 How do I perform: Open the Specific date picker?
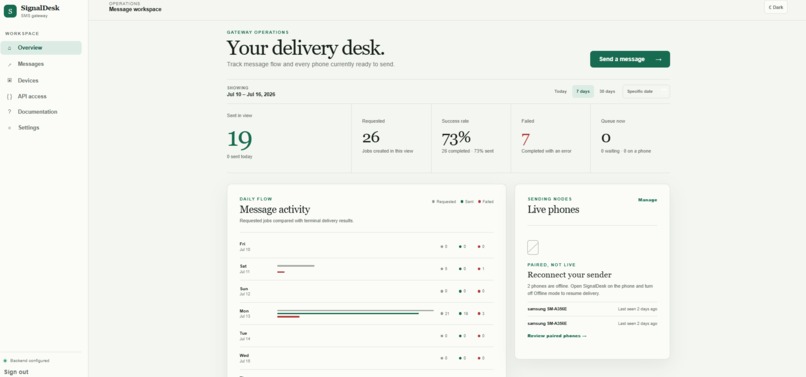coord(646,92)
